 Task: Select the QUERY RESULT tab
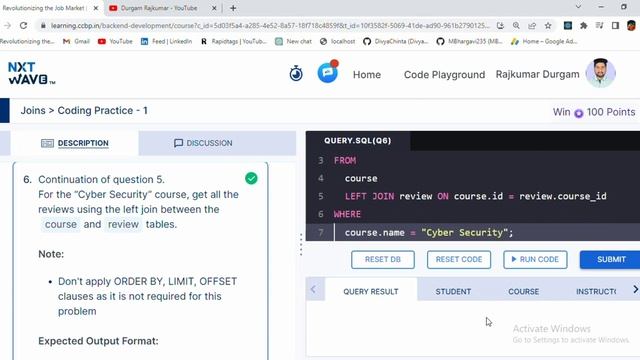coord(371,291)
